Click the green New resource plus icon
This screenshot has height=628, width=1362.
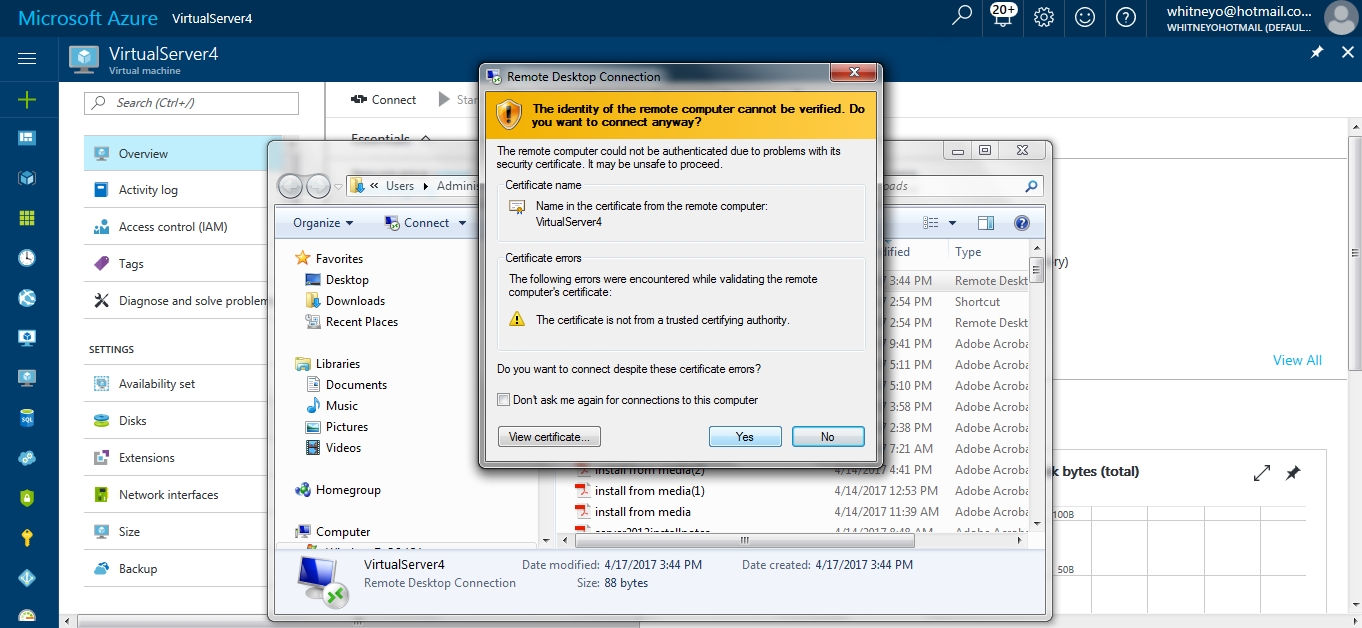pyautogui.click(x=27, y=99)
